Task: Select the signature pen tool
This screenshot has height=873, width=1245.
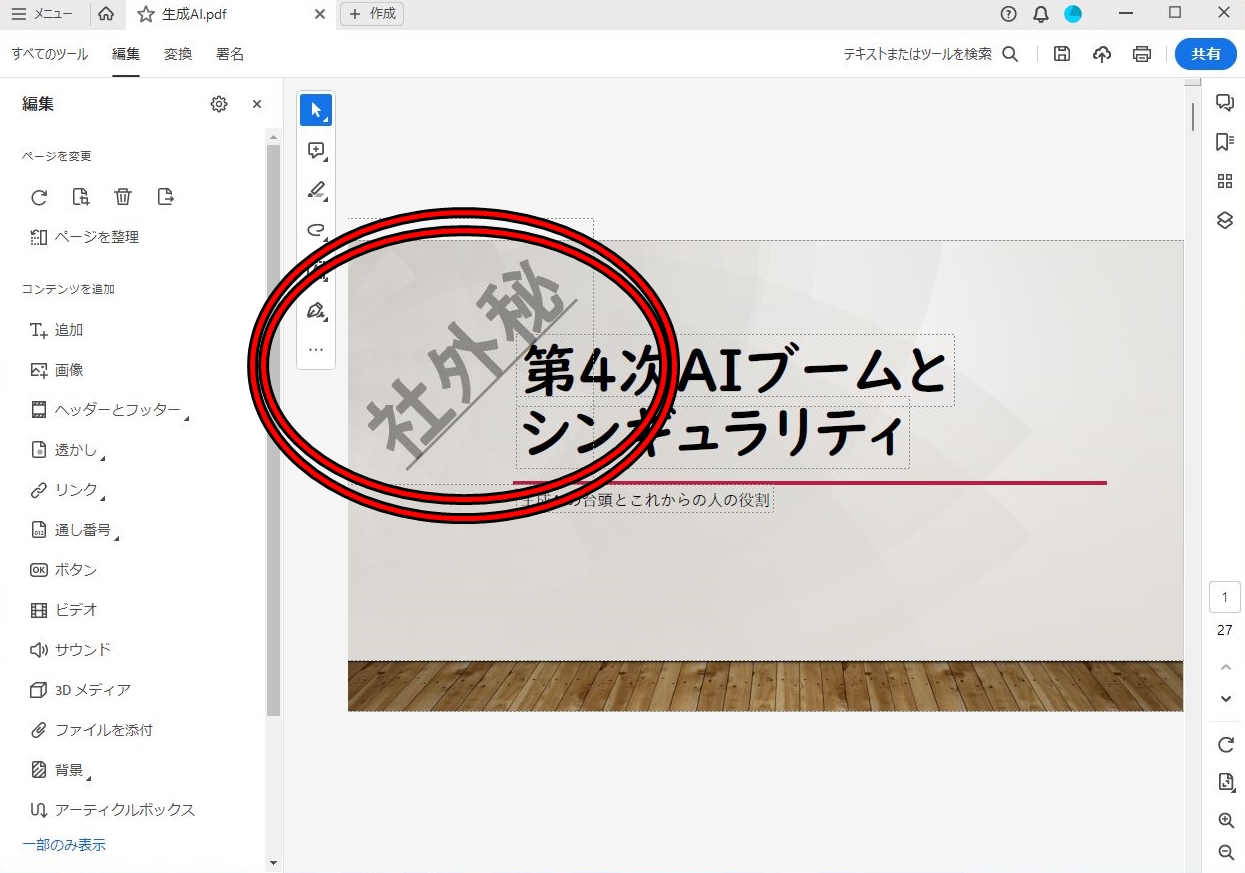Action: [x=316, y=310]
